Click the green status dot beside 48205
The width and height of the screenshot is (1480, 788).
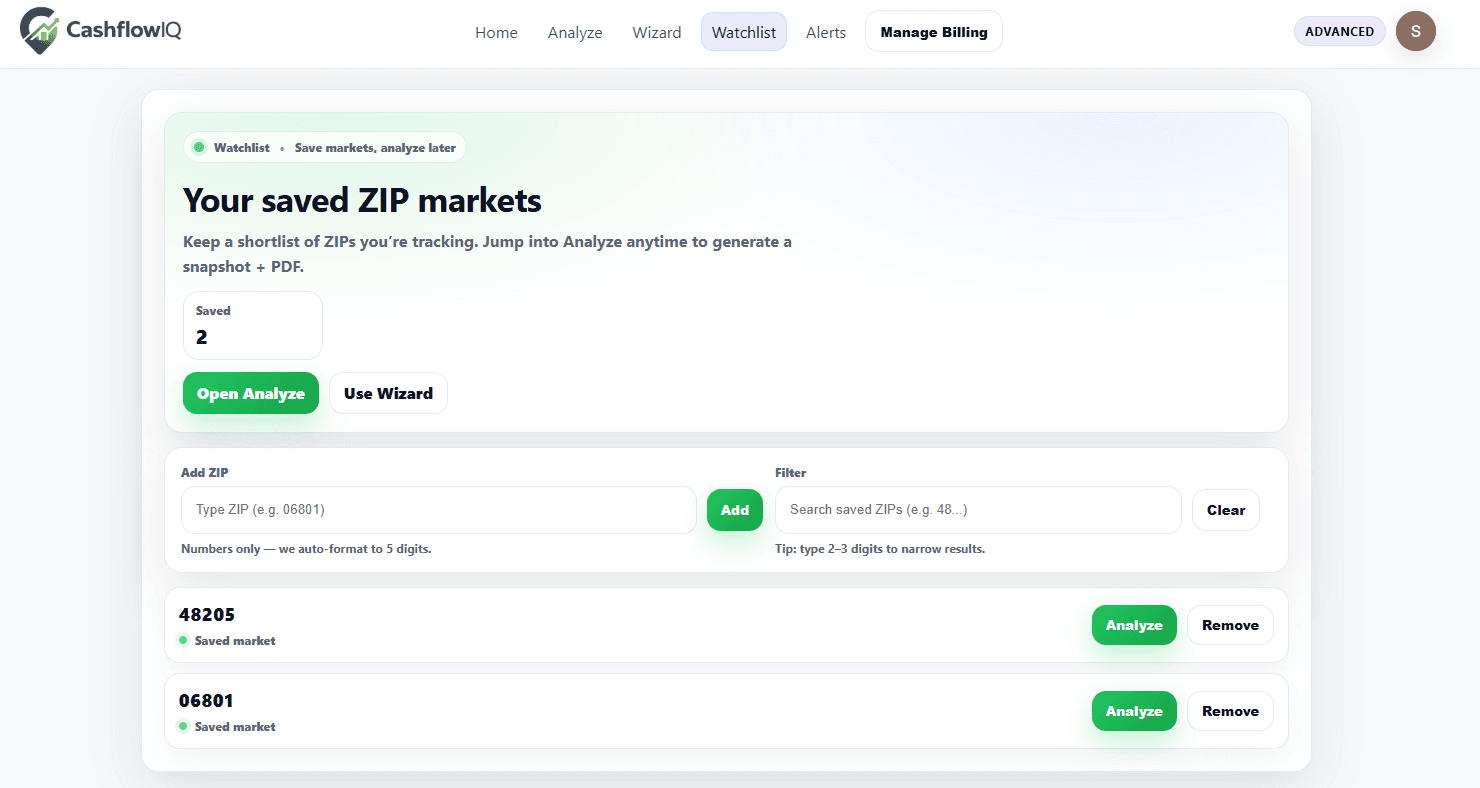pos(183,640)
